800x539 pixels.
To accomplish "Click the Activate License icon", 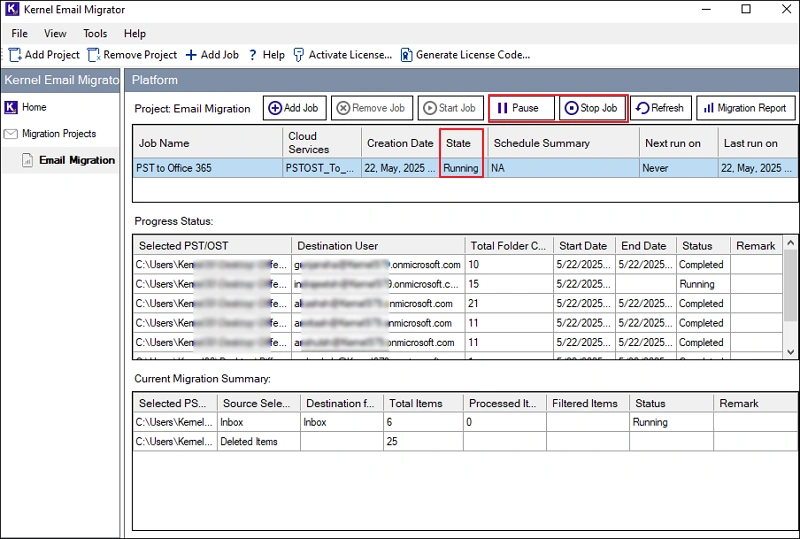I will click(x=299, y=55).
